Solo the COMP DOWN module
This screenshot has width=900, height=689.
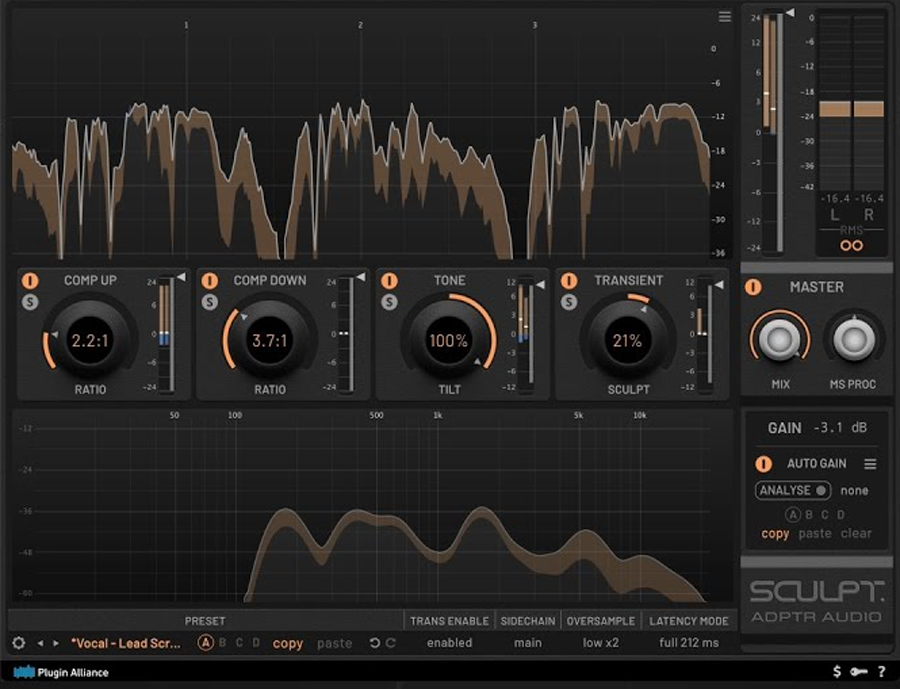click(210, 301)
